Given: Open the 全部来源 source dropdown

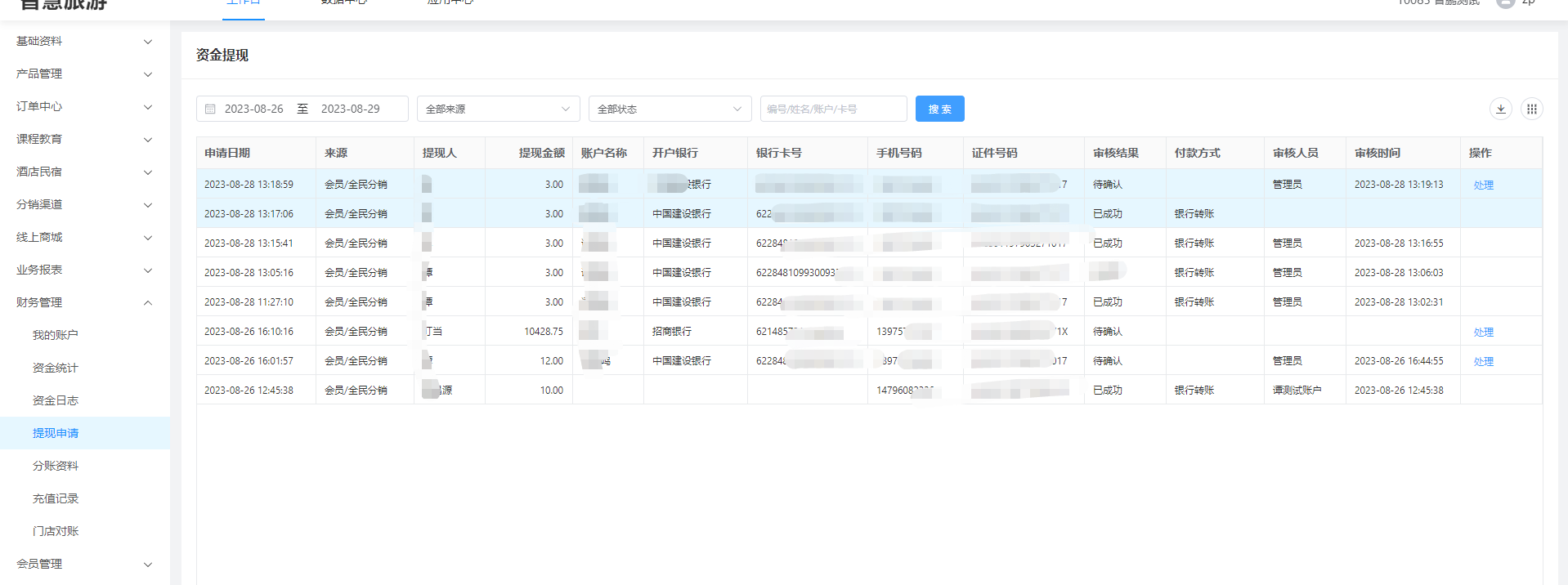Looking at the screenshot, I should click(x=497, y=109).
